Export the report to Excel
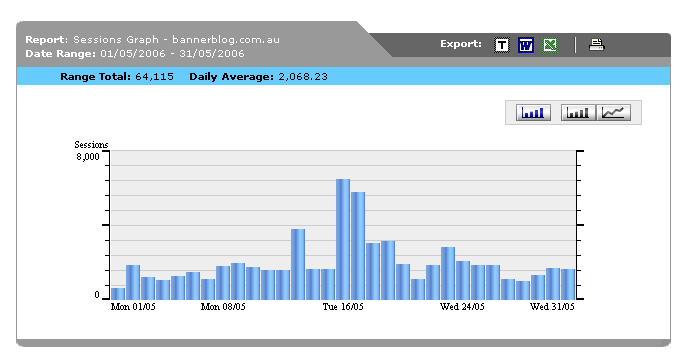Viewport: 690px width, 360px height. pos(550,45)
